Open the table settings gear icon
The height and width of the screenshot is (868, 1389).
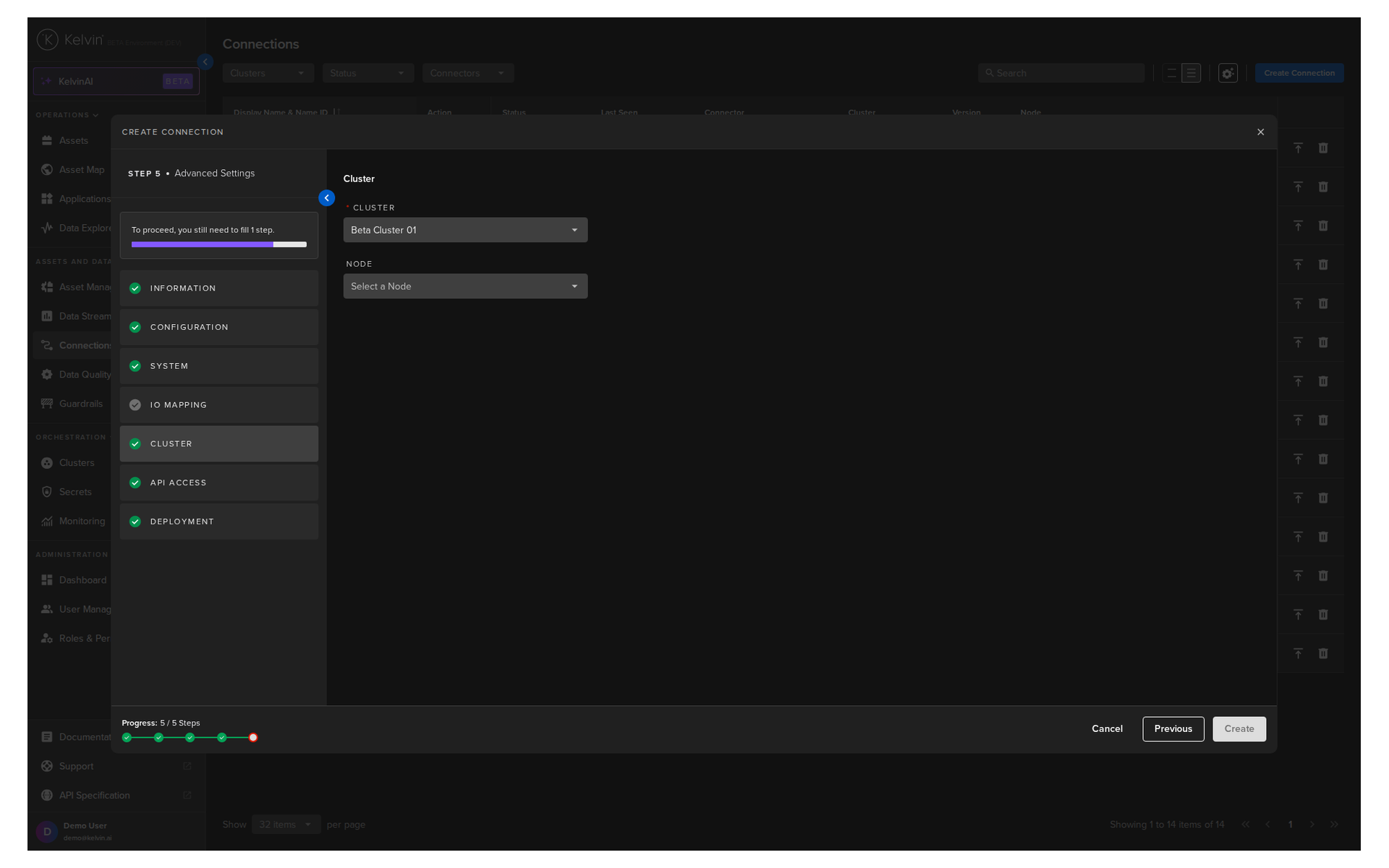[1228, 73]
